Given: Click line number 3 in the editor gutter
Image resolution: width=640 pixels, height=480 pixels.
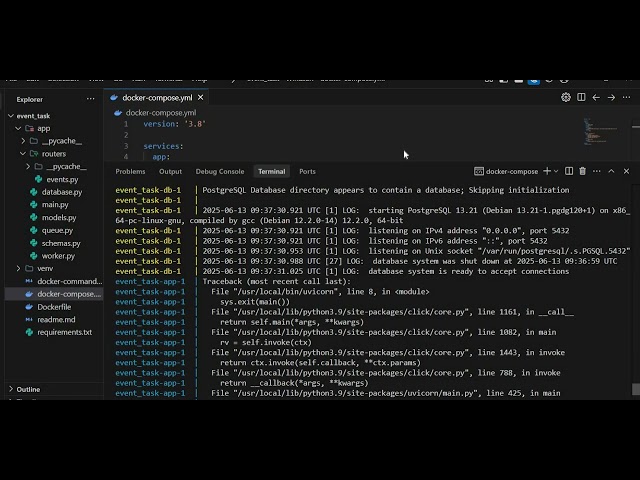Looking at the screenshot, I should click(x=126, y=146).
